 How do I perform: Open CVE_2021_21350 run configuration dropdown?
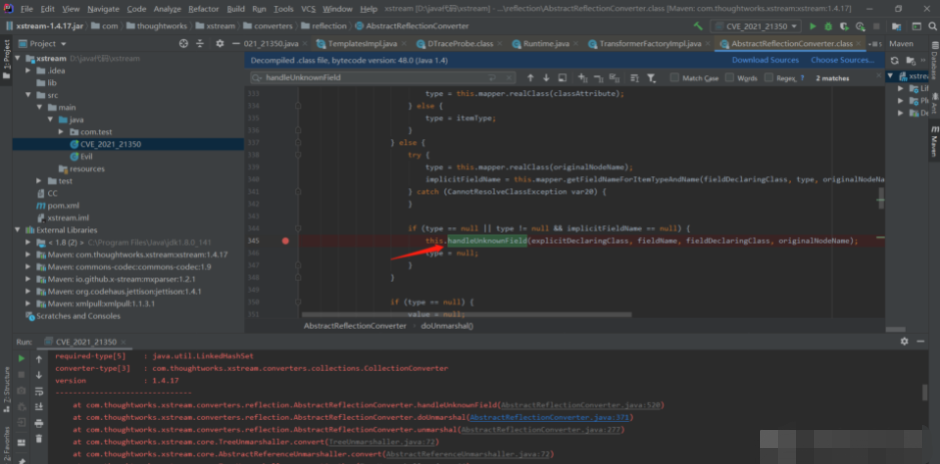[x=757, y=26]
